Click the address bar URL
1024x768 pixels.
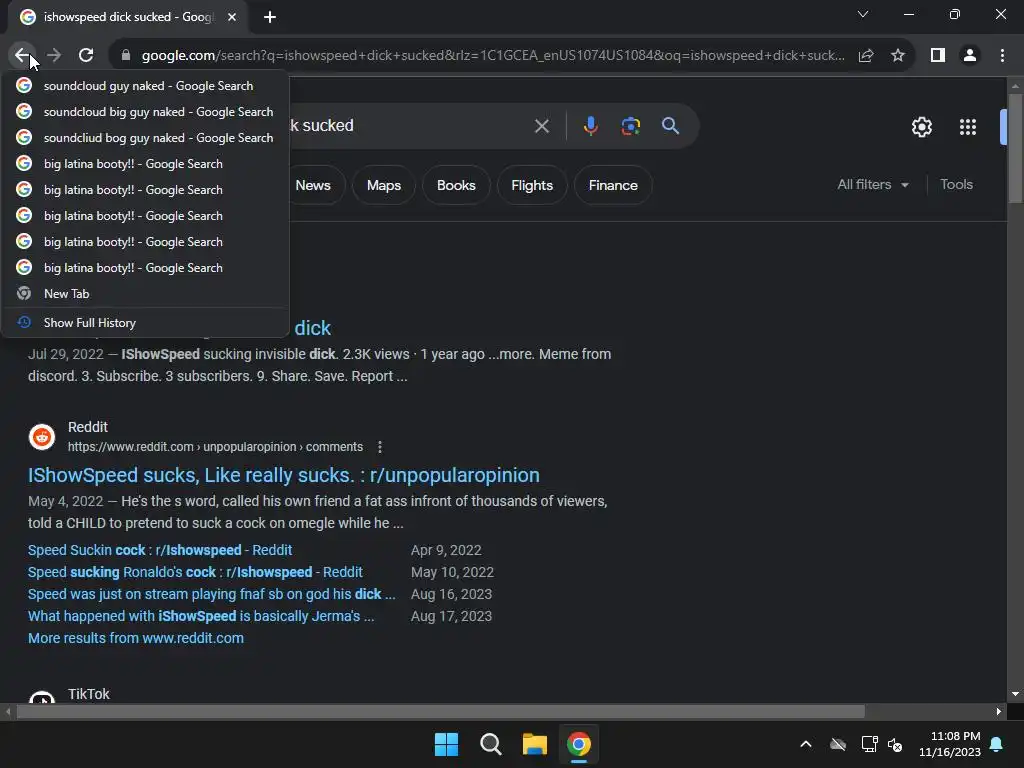click(493, 56)
